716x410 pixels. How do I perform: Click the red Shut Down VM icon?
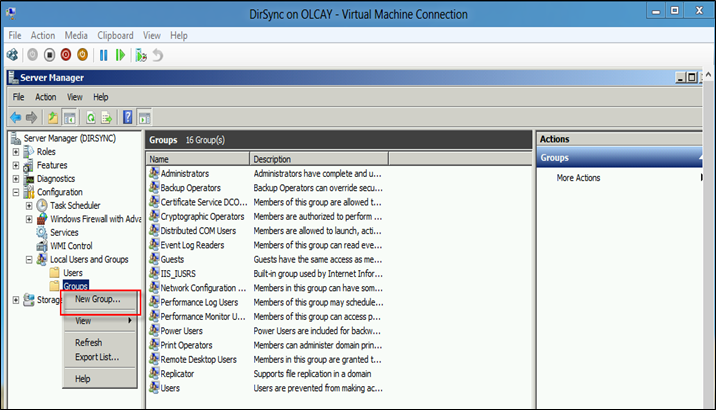coord(66,55)
